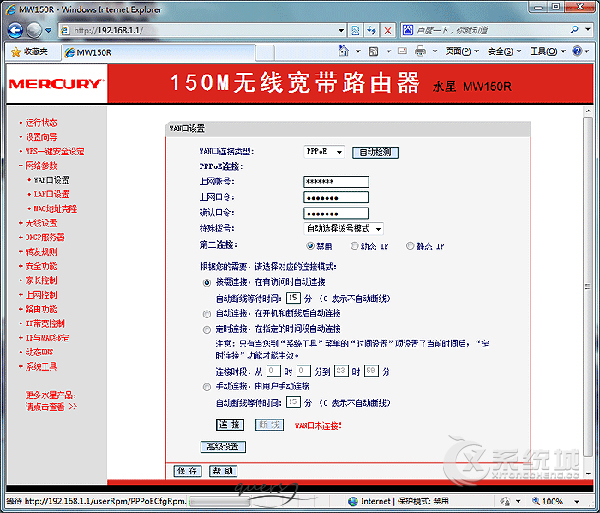Click the page vertical scrollbar
The width and height of the screenshot is (600, 513).
pyautogui.click(x=588, y=287)
